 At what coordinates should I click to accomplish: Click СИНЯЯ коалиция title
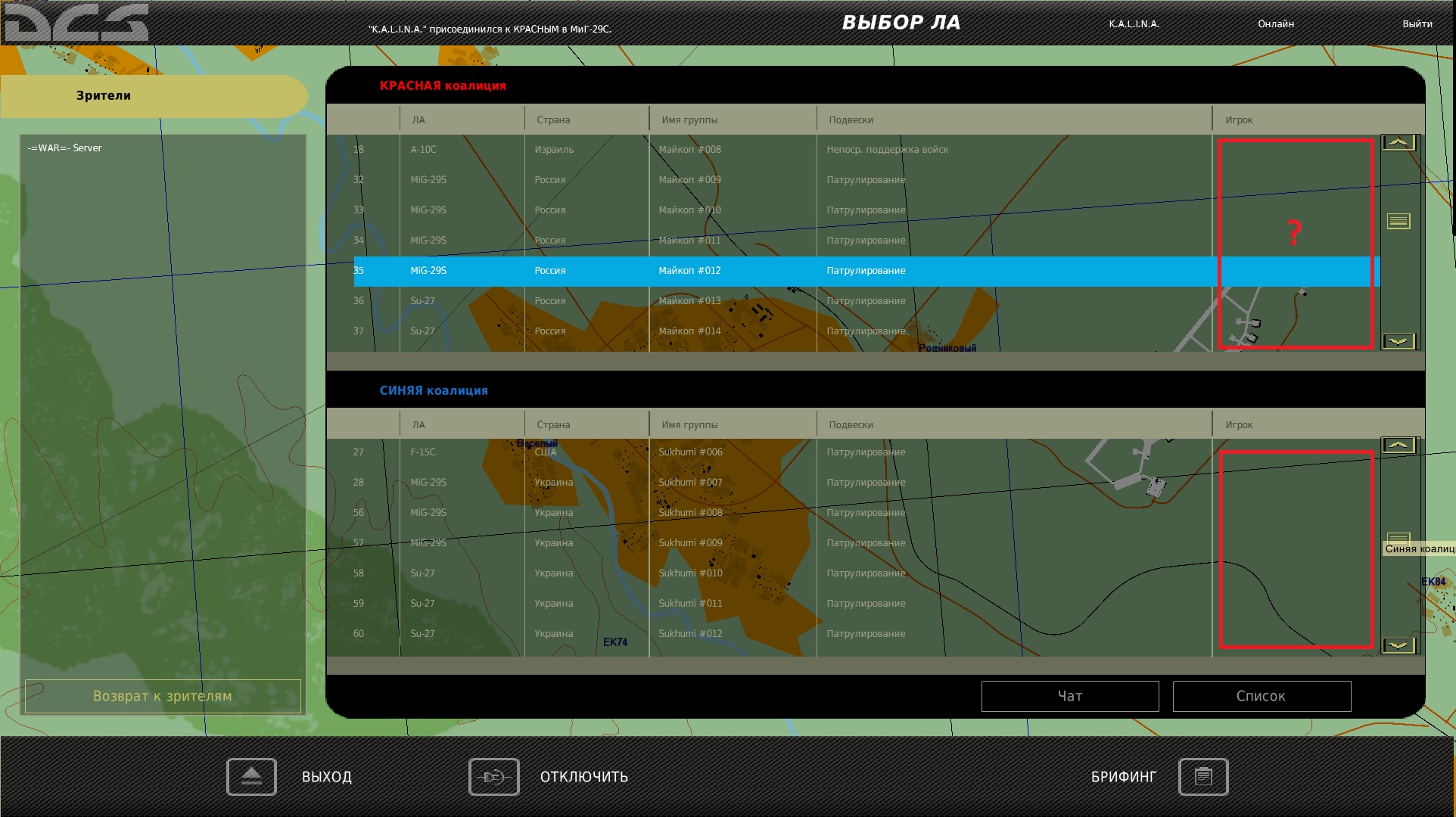click(x=434, y=391)
